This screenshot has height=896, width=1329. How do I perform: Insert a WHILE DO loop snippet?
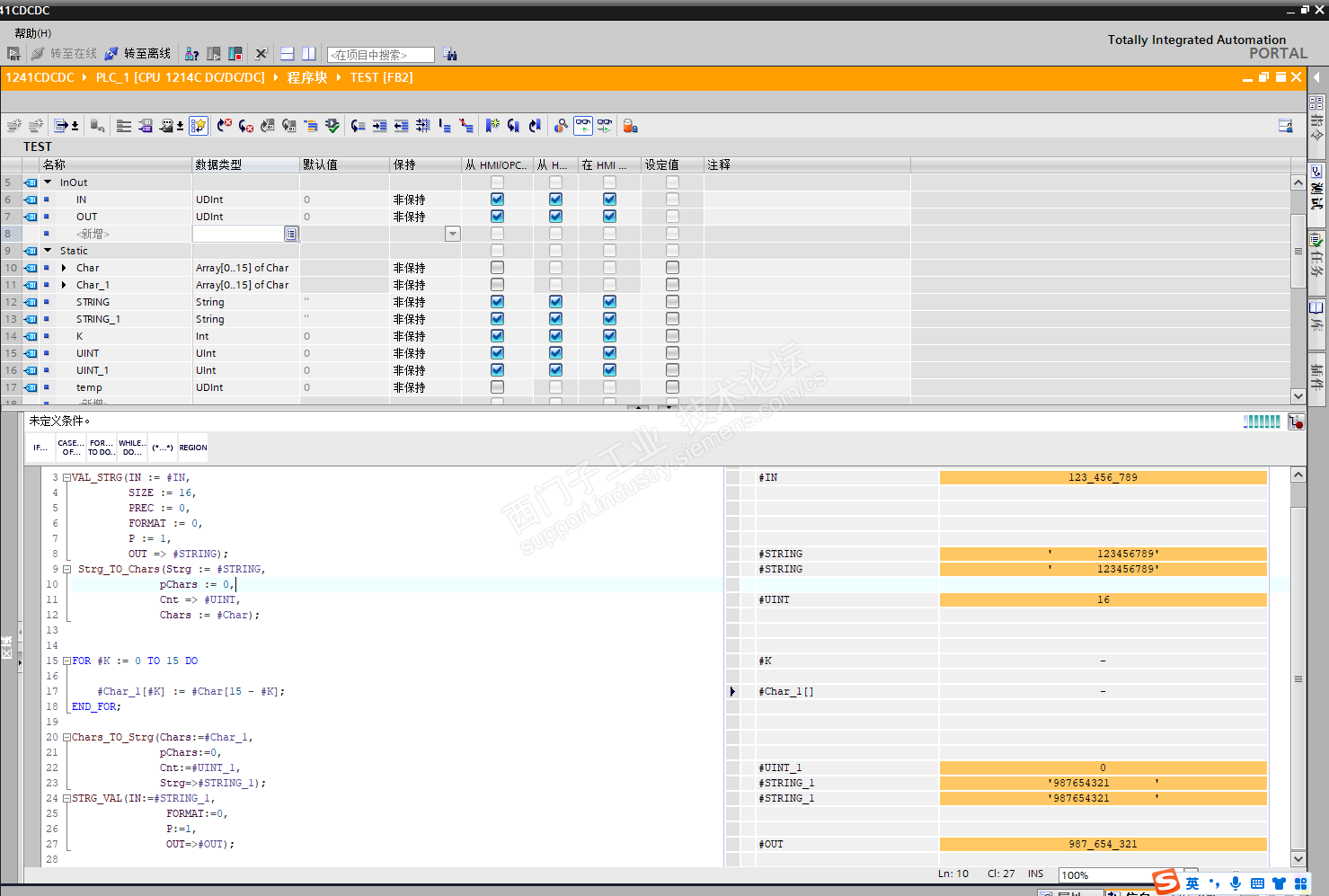[131, 448]
